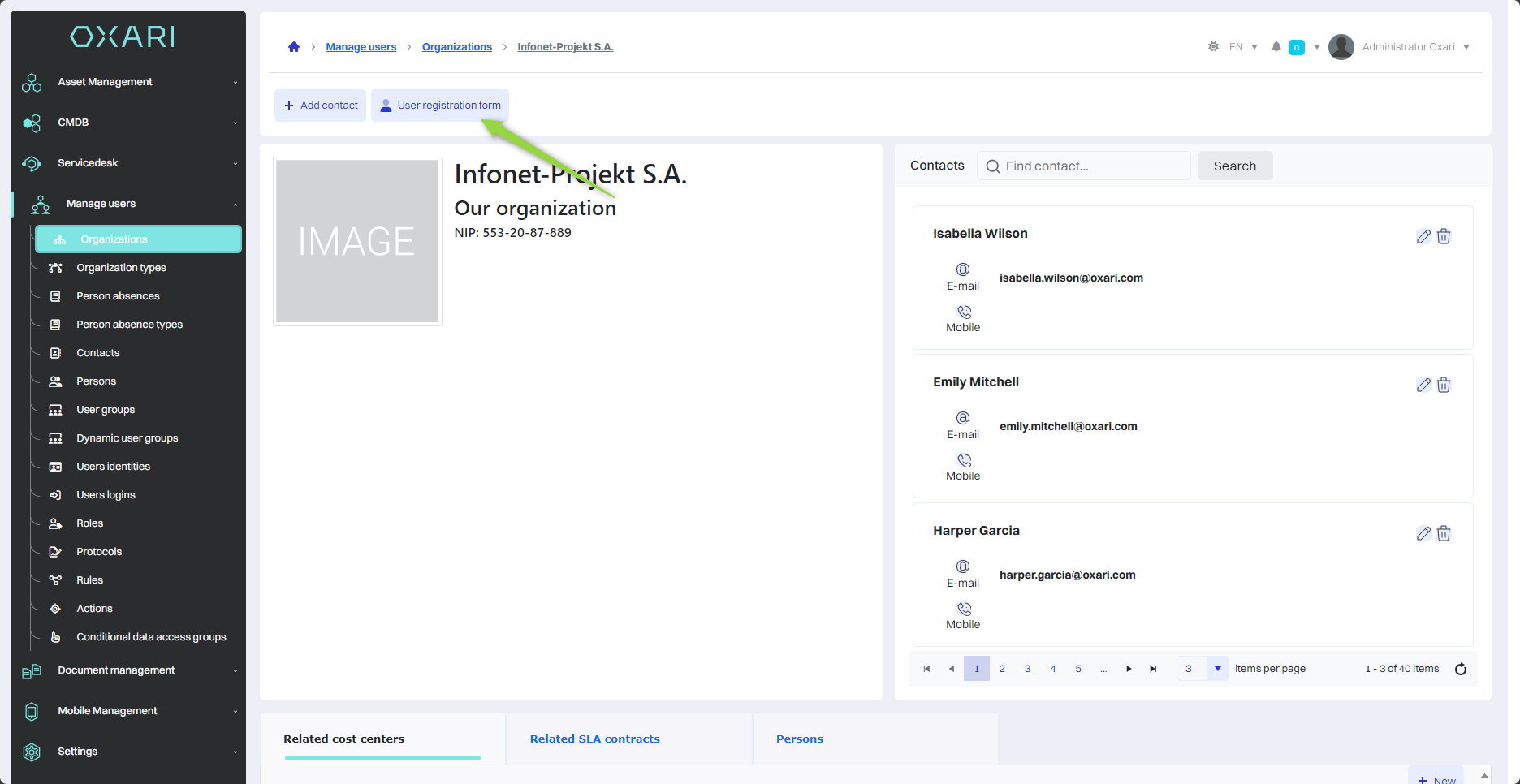Click the theme settings gear icon

coord(1213,47)
